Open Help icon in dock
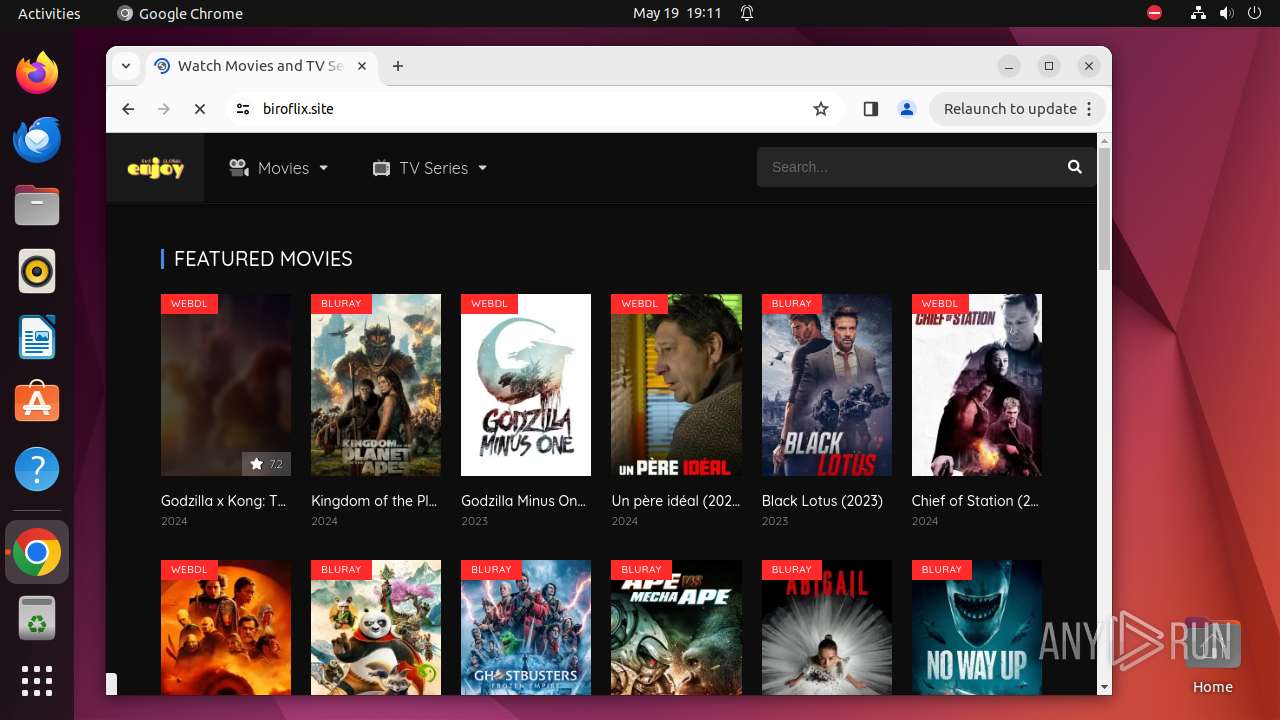The image size is (1280, 720). (37, 469)
